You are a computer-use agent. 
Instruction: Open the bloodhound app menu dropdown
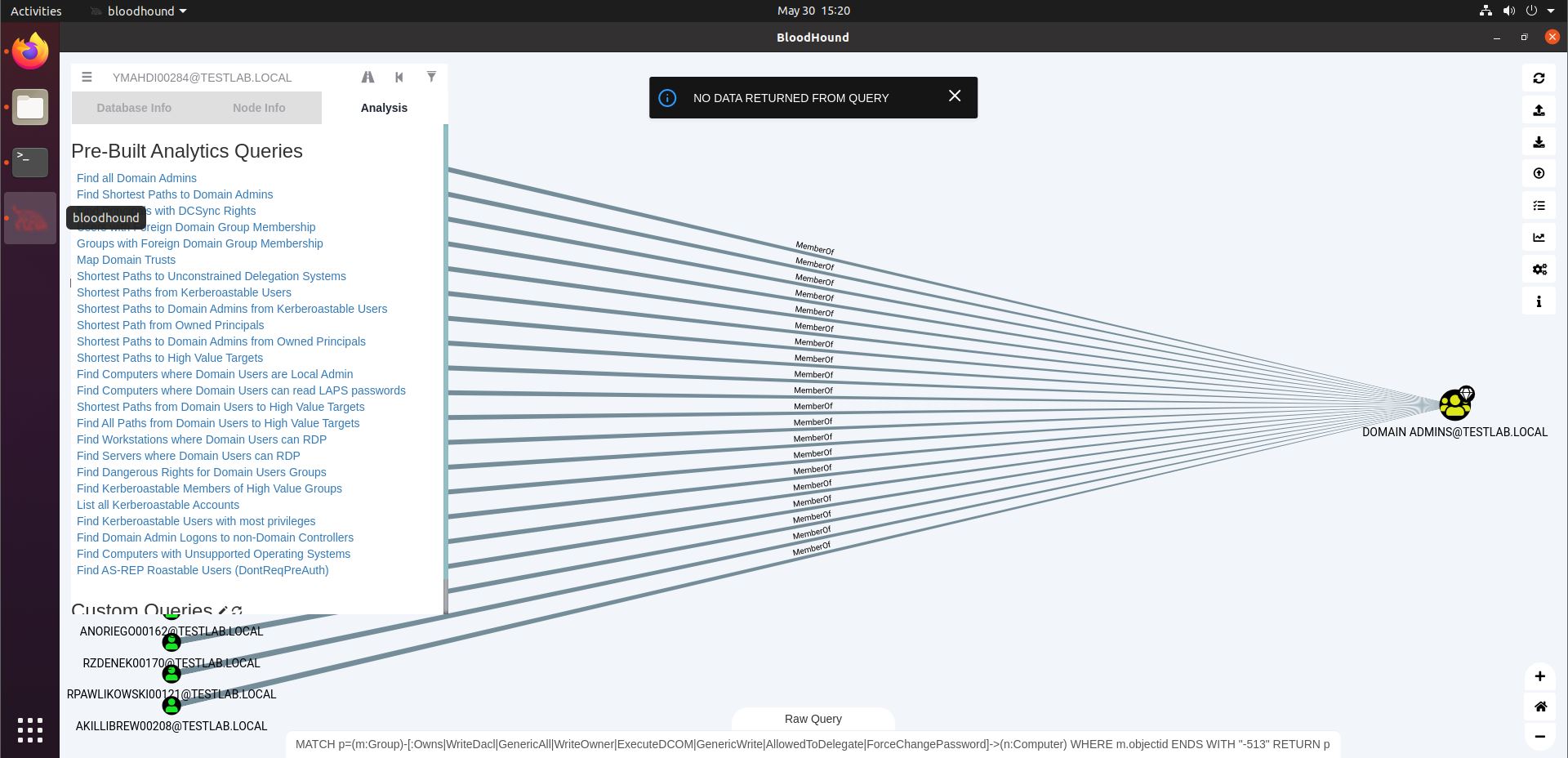138,11
